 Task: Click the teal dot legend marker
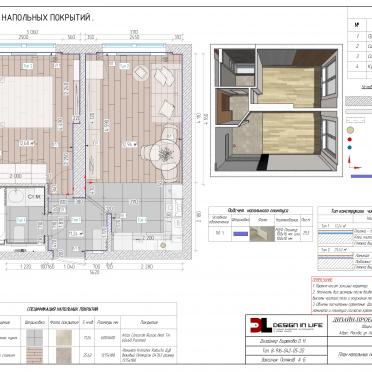[350, 147]
